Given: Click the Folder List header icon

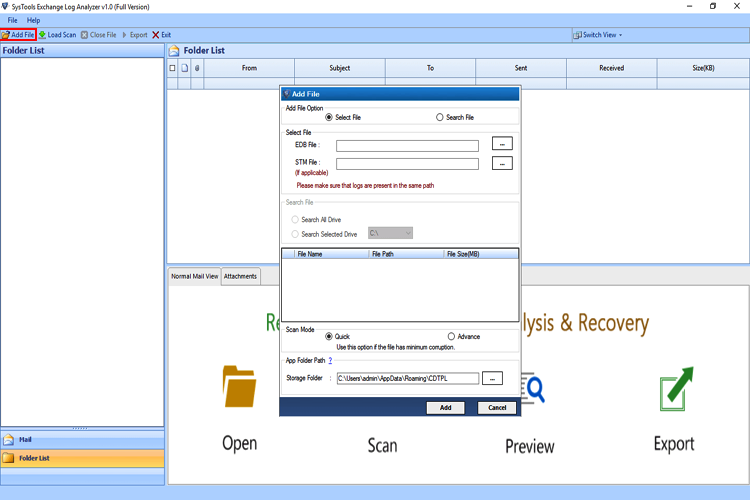Looking at the screenshot, I should (174, 51).
